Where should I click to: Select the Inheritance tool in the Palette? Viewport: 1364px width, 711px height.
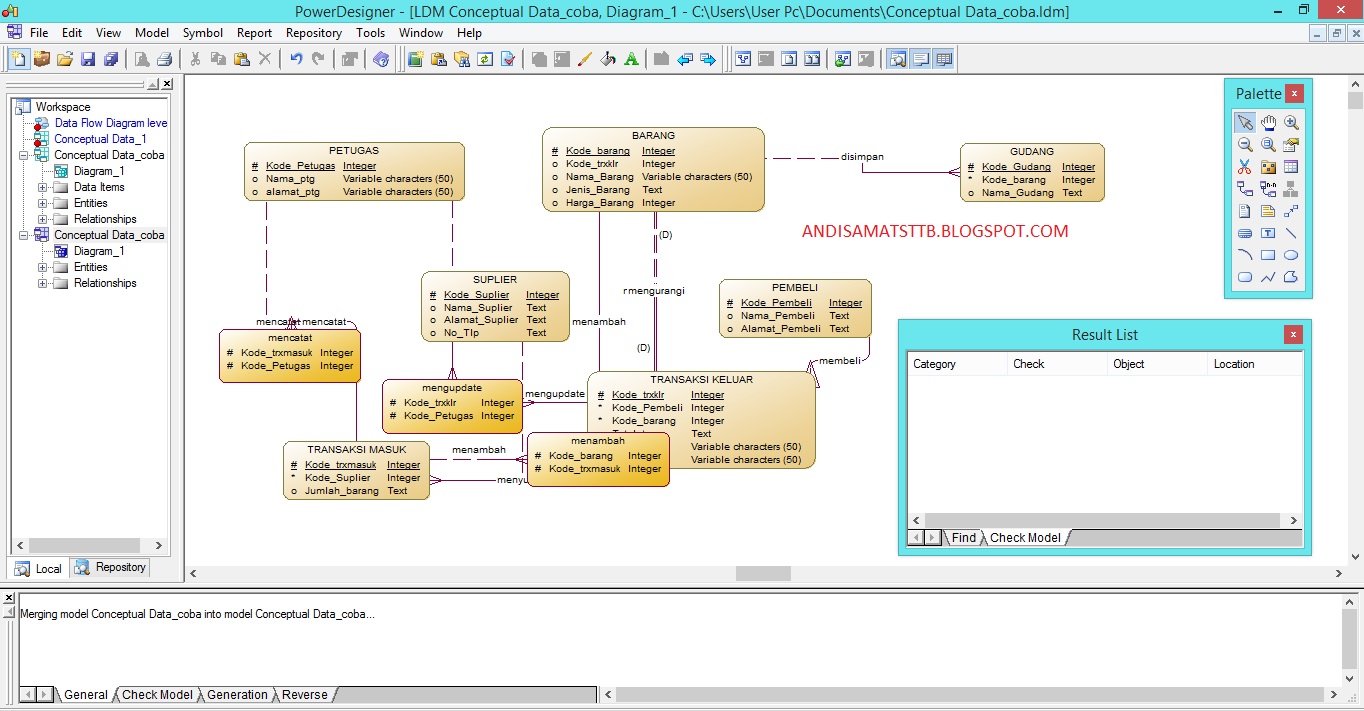click(x=1289, y=188)
